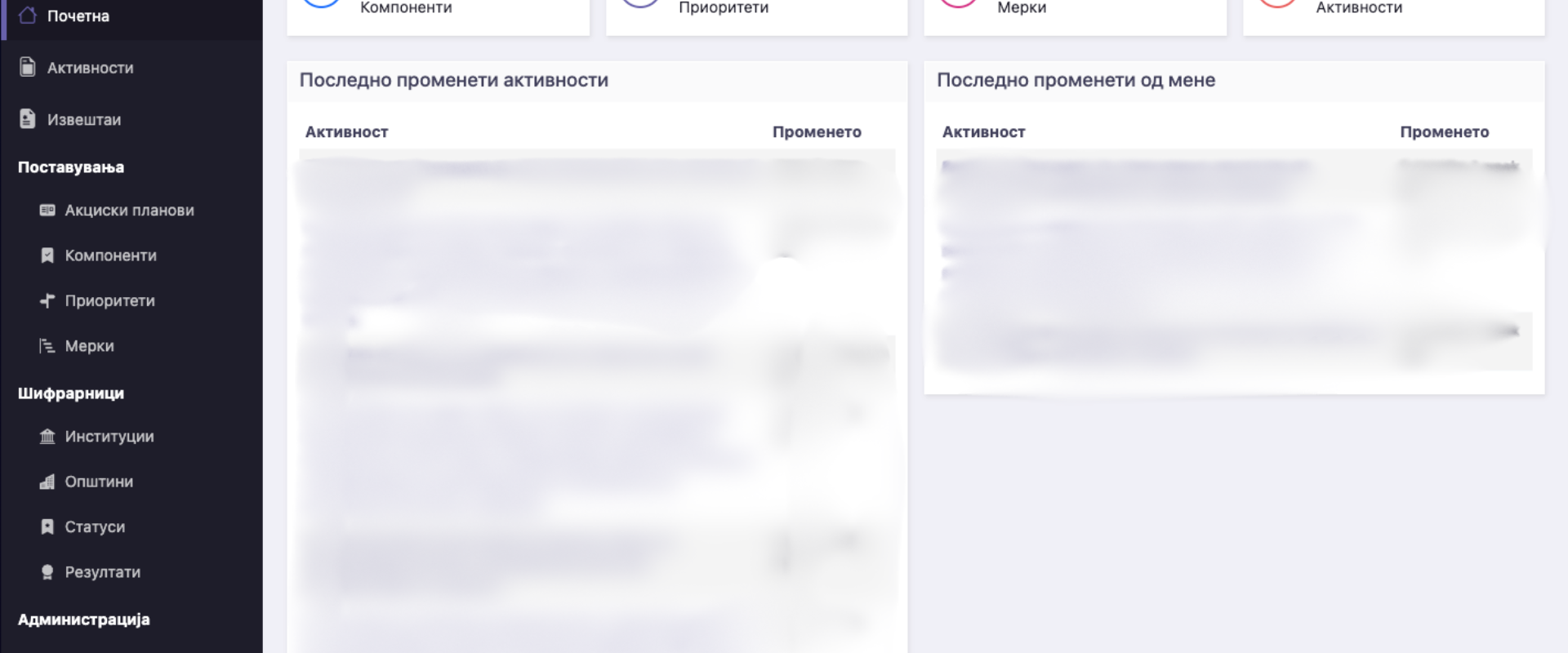
Task: Click the Почетна home icon
Action: tap(28, 16)
